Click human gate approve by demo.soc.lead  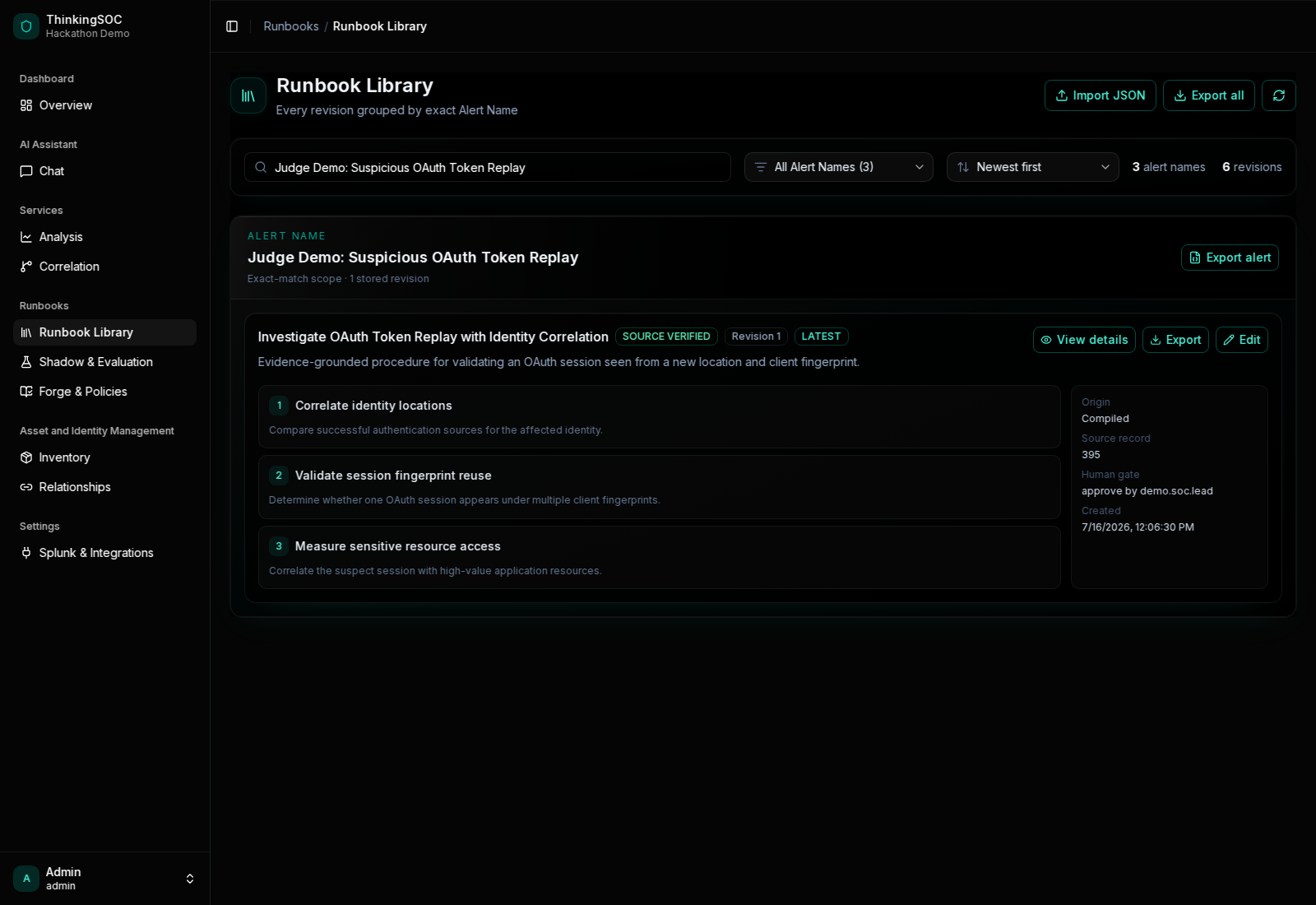point(1147,491)
